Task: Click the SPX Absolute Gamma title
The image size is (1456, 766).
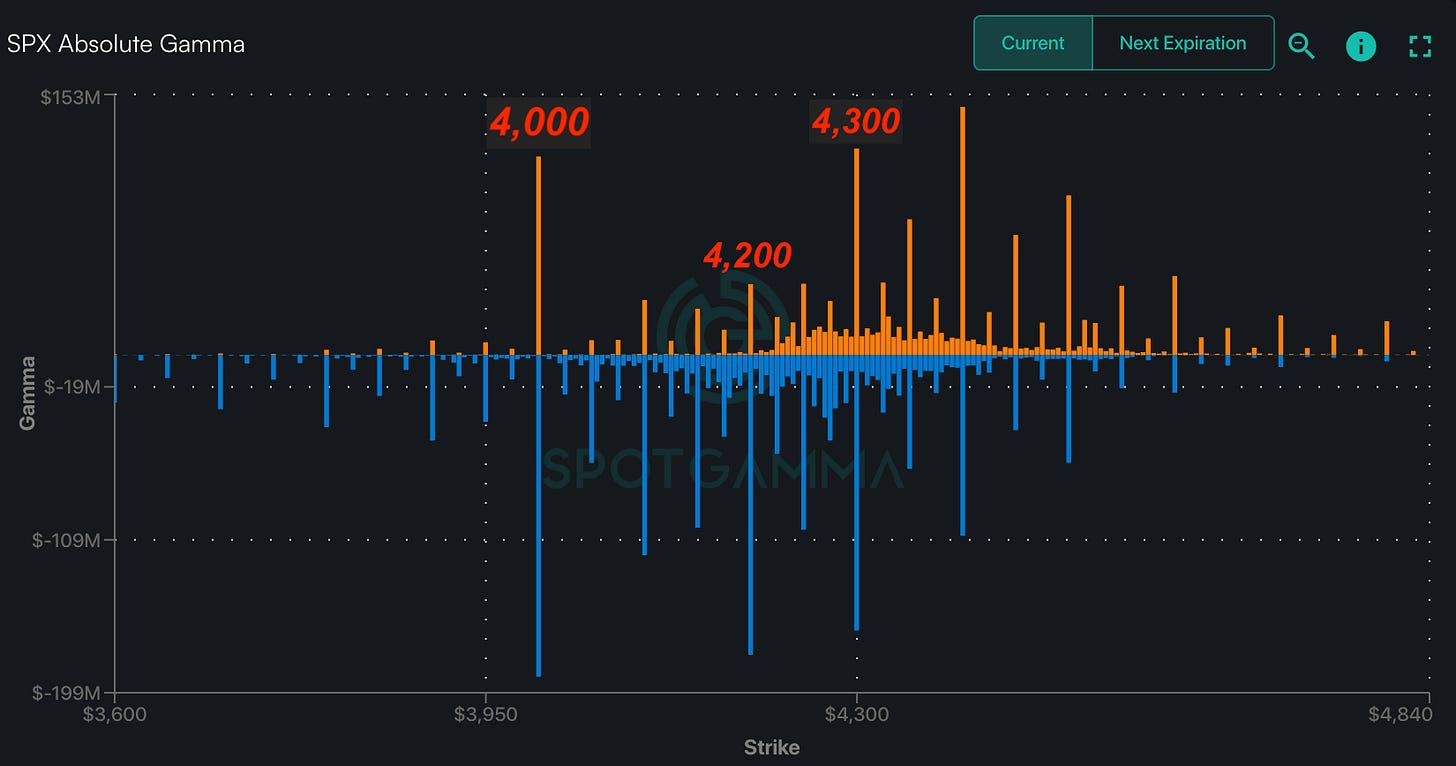Action: 126,44
